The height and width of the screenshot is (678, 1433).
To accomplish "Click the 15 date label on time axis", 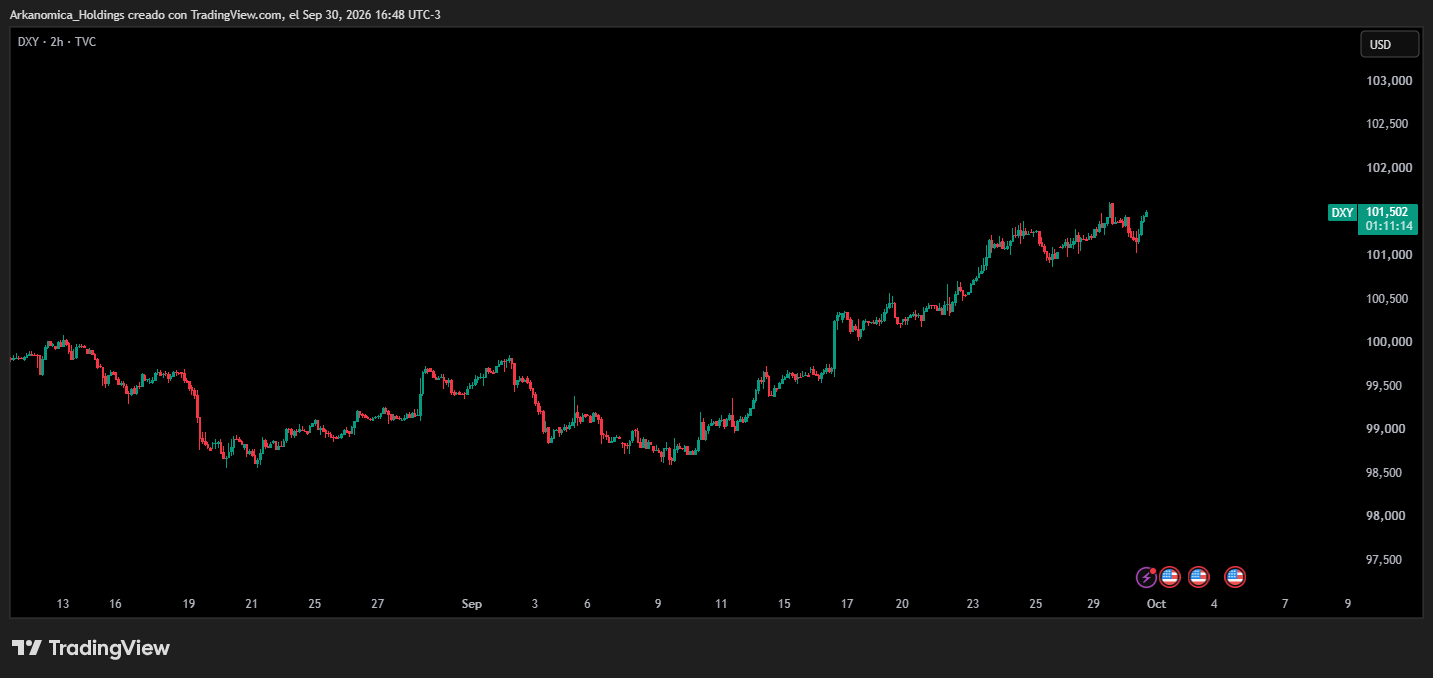I will pyautogui.click(x=784, y=604).
